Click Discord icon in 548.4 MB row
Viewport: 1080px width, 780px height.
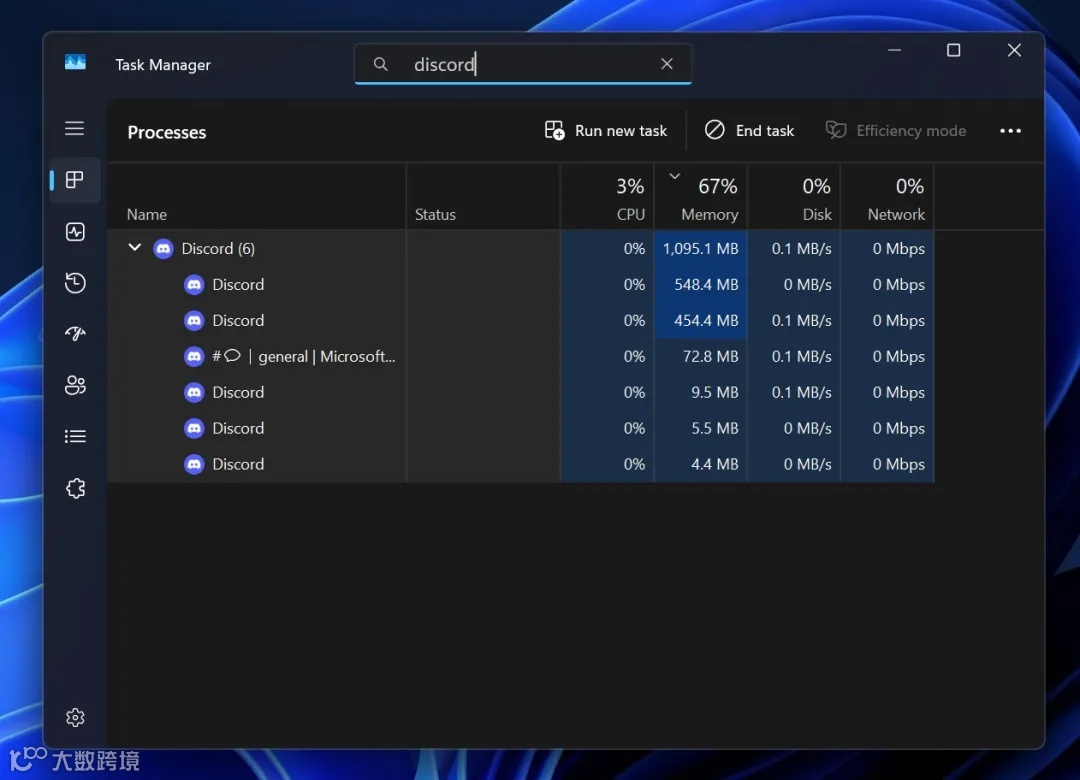click(194, 284)
